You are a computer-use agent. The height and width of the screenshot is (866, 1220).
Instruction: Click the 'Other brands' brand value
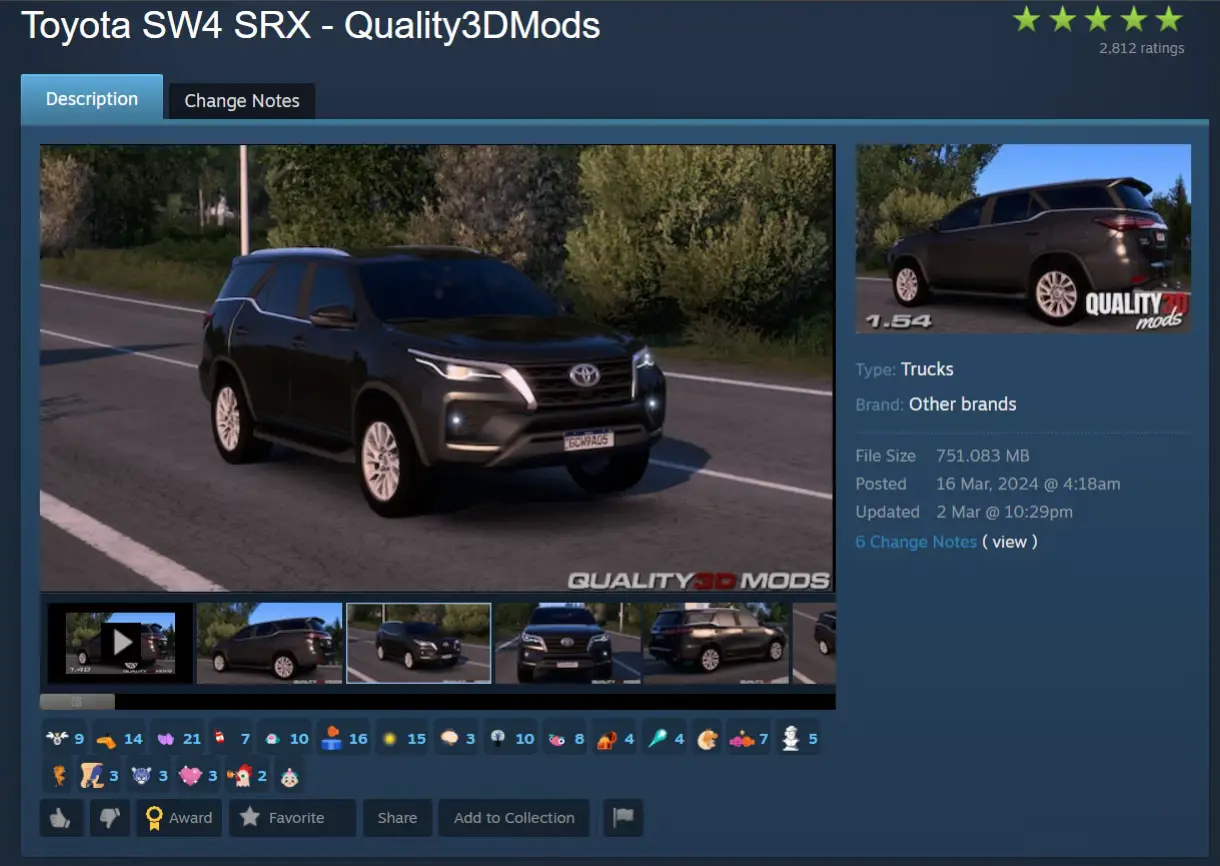[962, 404]
